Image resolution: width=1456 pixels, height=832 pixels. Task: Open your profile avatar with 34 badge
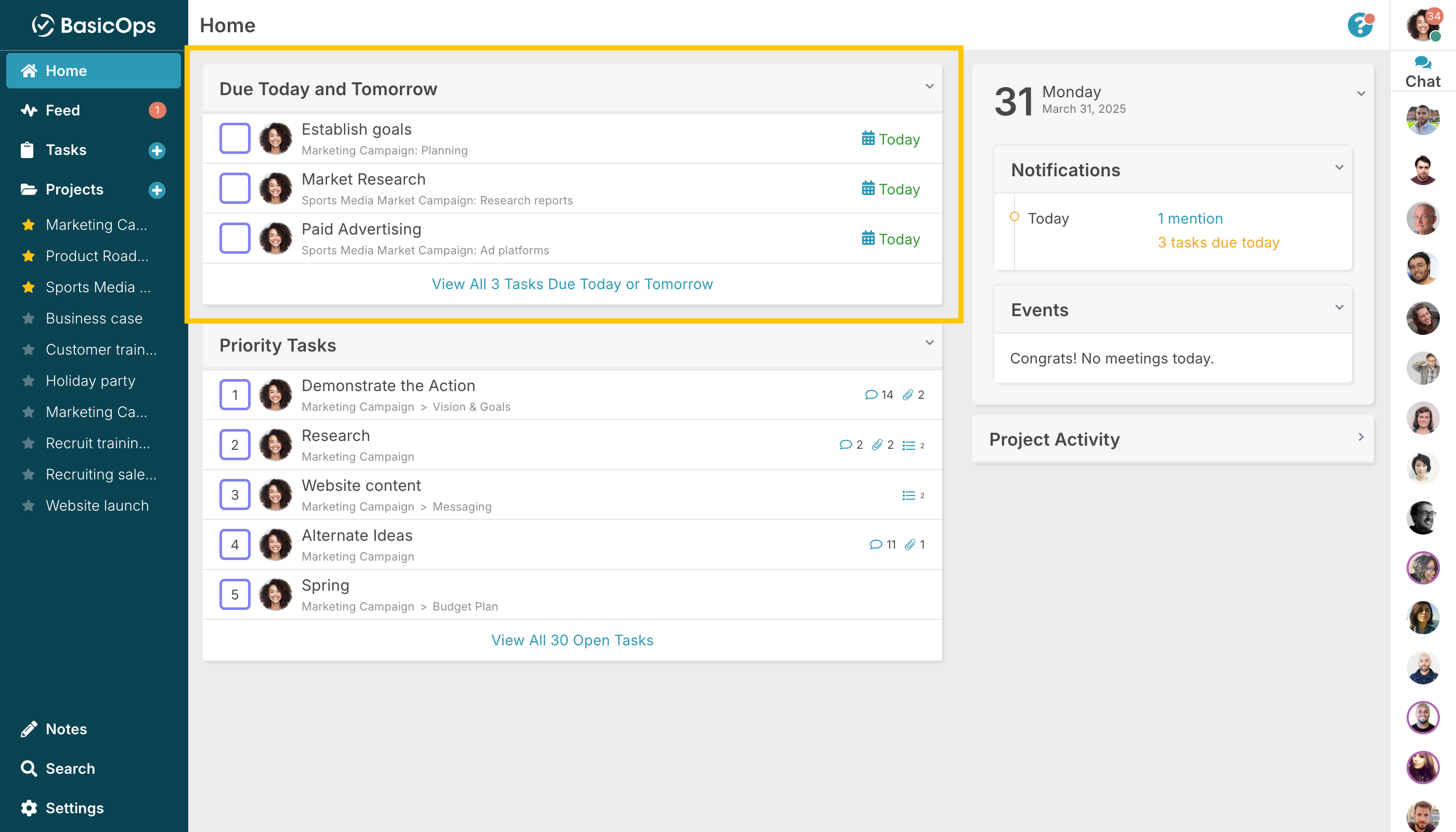pos(1421,25)
